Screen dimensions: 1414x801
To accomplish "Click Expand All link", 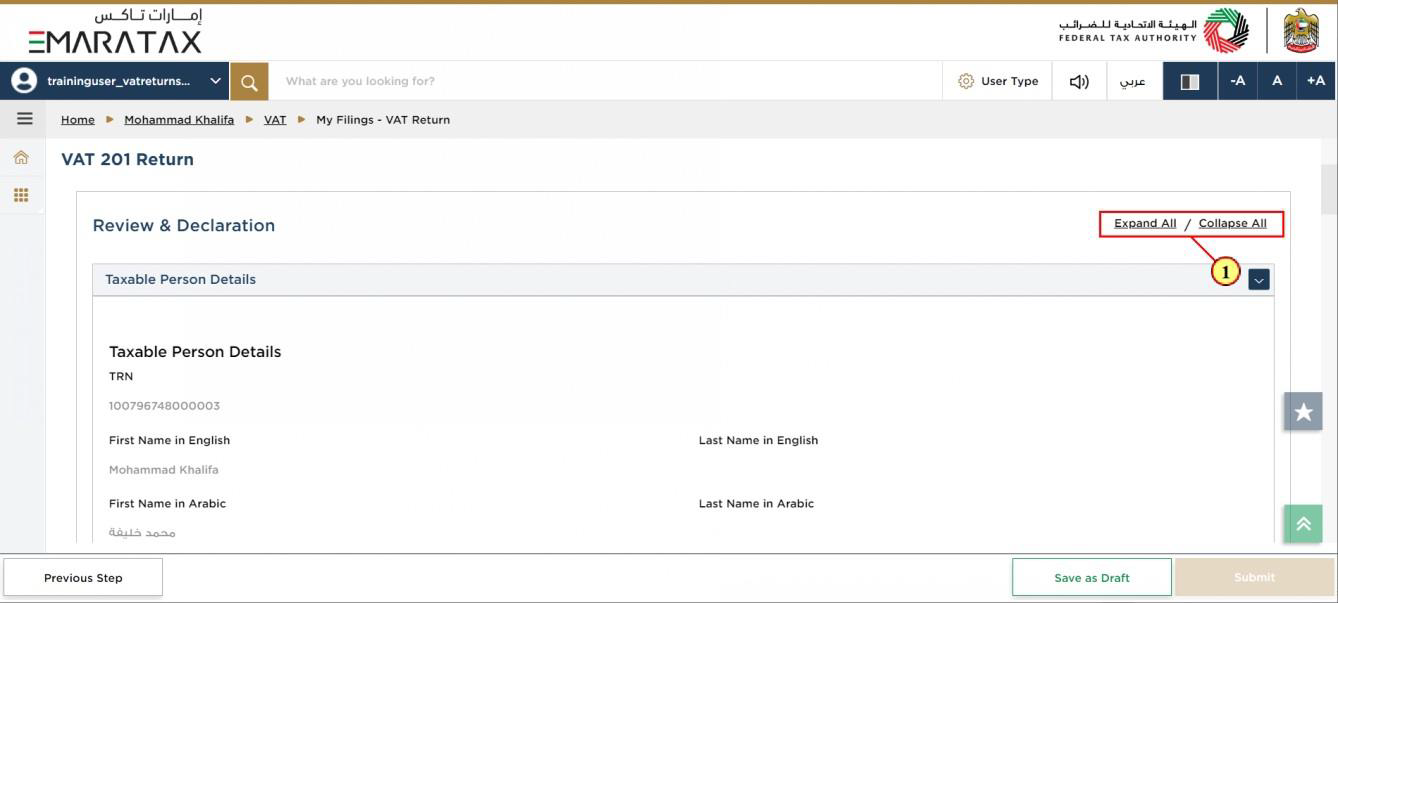I will (1145, 223).
